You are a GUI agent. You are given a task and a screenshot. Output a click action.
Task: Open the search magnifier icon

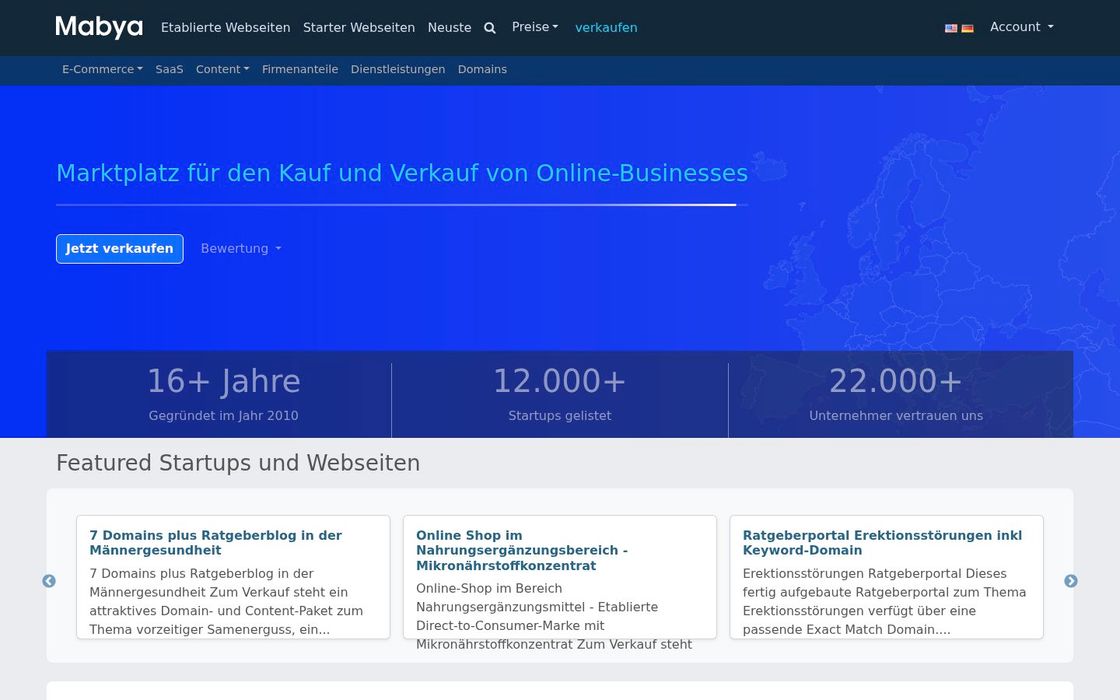pos(490,28)
